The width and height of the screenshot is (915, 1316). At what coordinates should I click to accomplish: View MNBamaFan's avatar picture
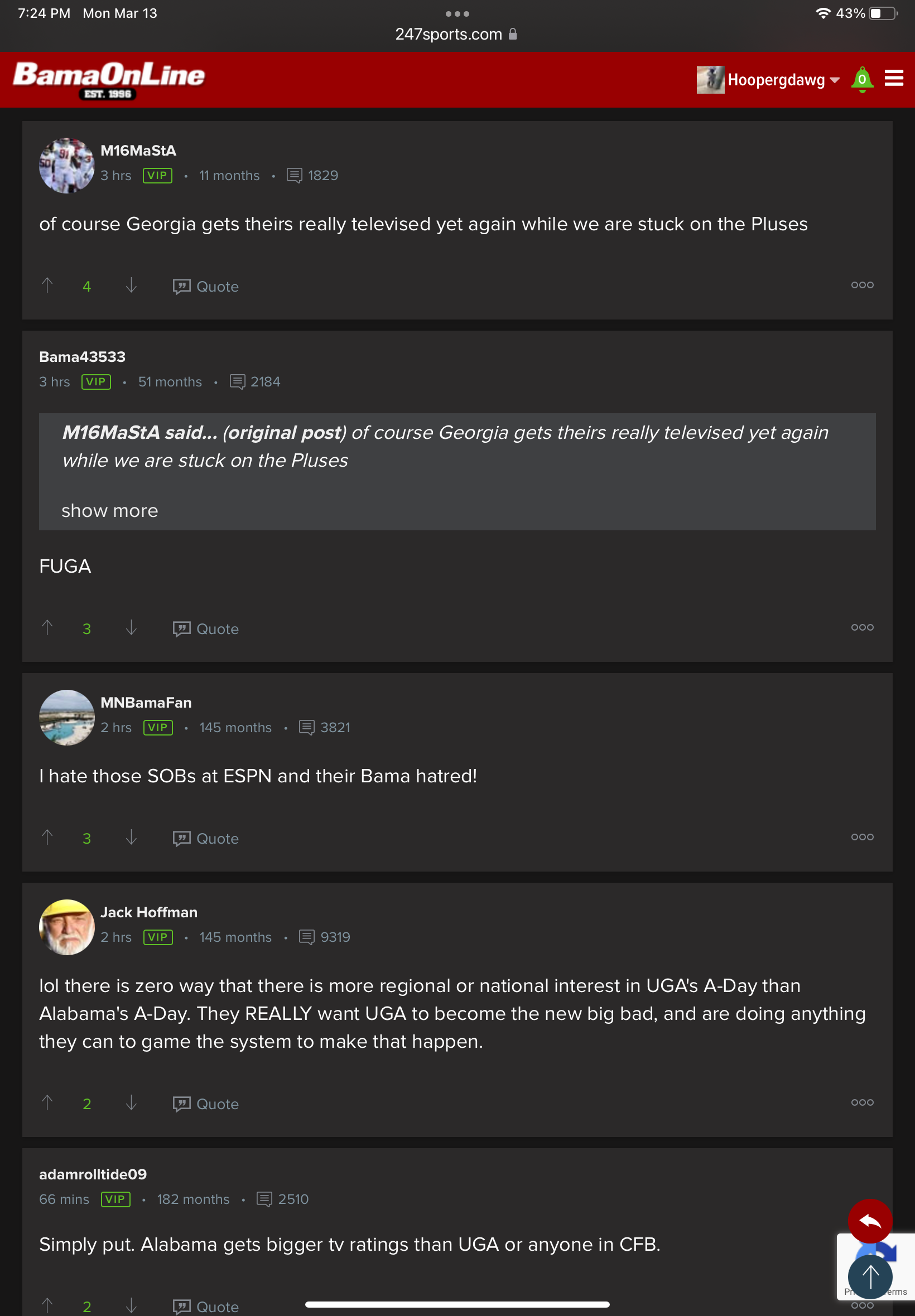point(66,717)
